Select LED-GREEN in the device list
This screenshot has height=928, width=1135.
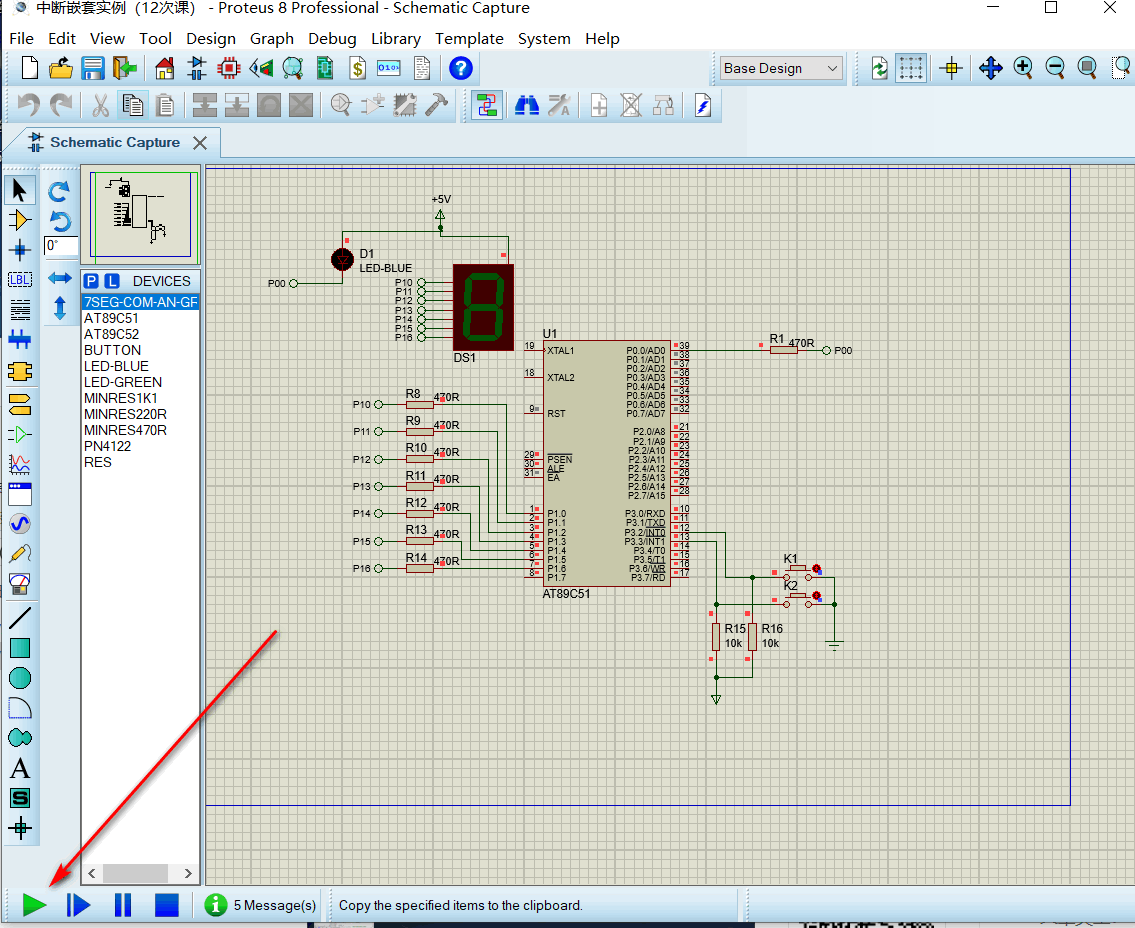140,381
